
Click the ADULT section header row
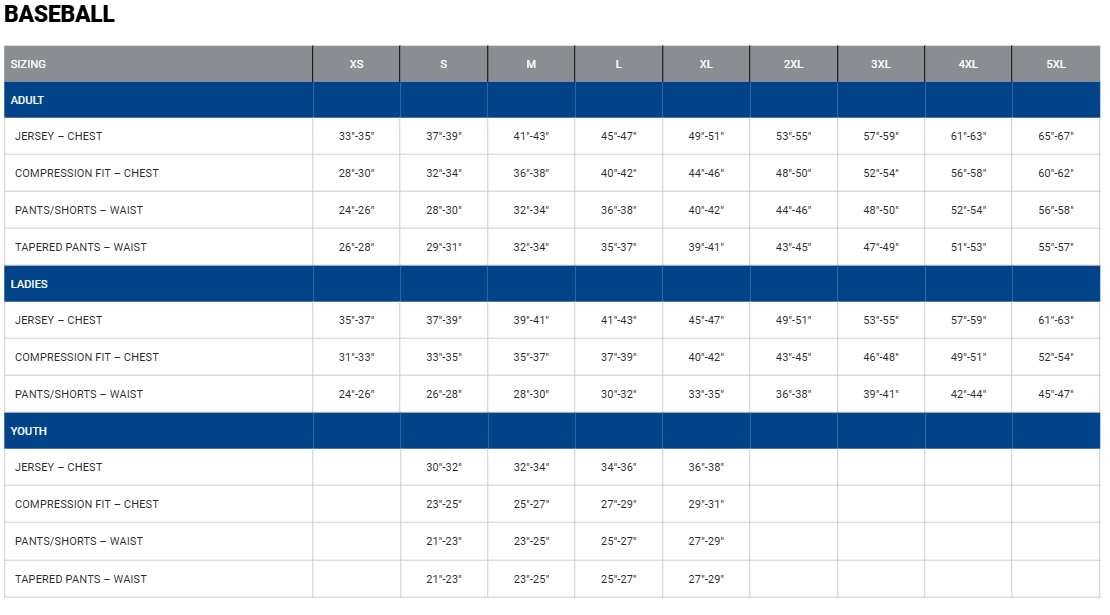click(x=28, y=100)
